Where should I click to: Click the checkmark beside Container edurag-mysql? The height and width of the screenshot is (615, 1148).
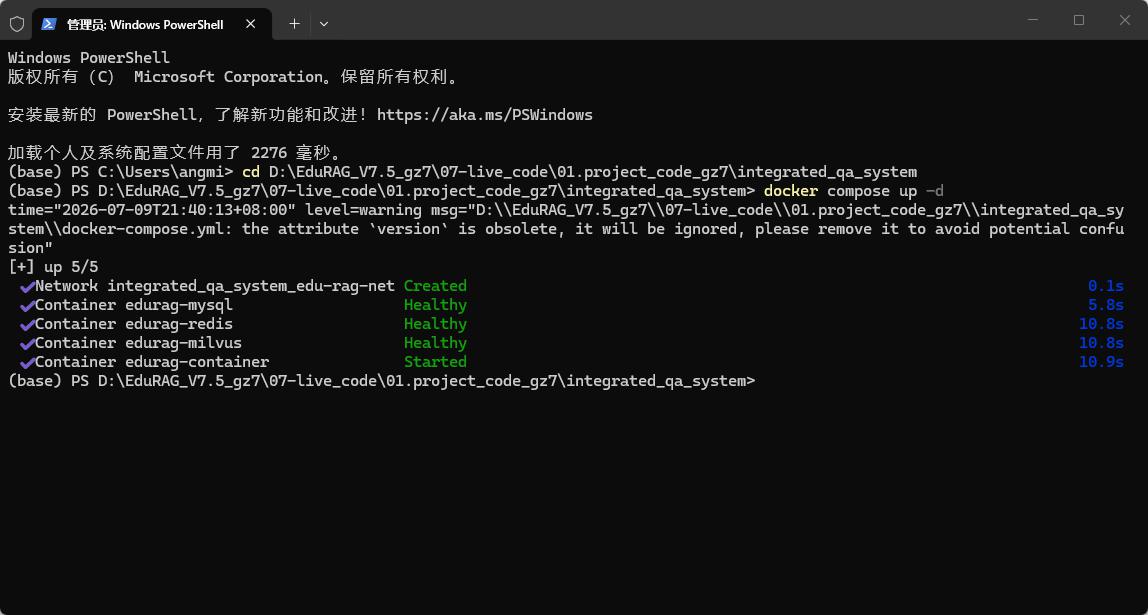(x=27, y=305)
